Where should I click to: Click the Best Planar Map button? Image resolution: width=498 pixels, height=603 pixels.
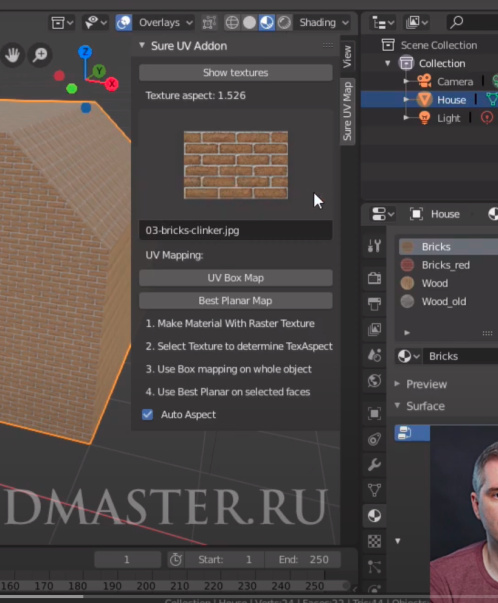coord(236,301)
